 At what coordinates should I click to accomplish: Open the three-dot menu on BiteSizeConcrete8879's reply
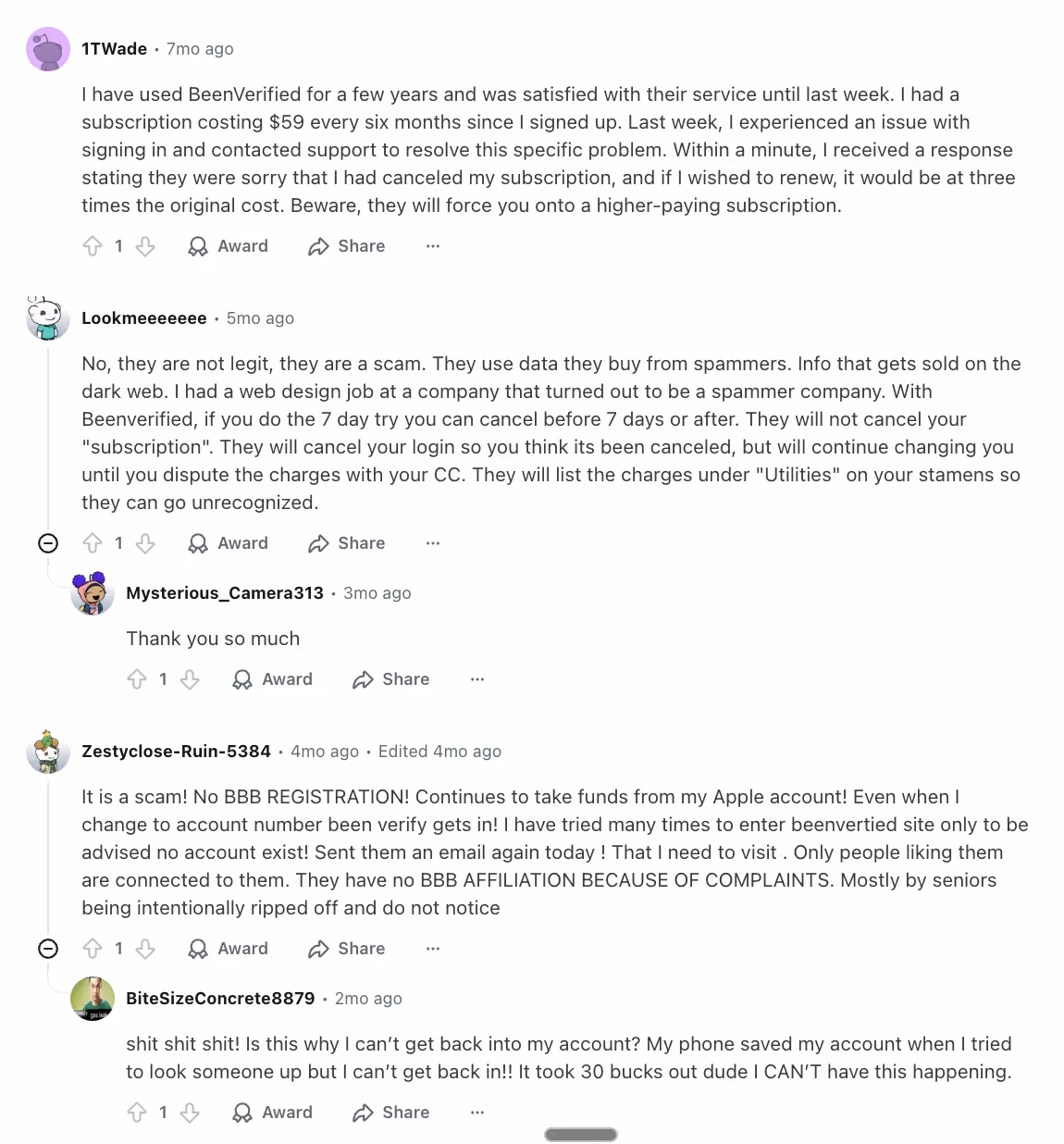476,1113
